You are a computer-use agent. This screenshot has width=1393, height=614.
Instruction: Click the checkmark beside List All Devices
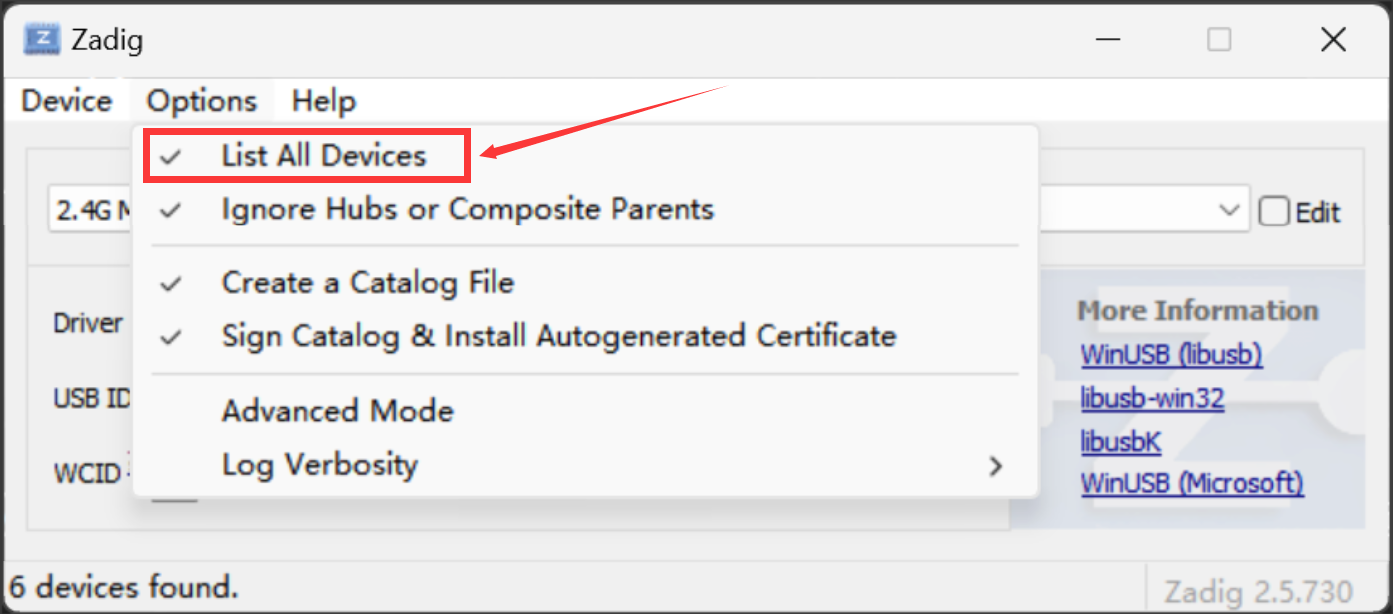[172, 157]
